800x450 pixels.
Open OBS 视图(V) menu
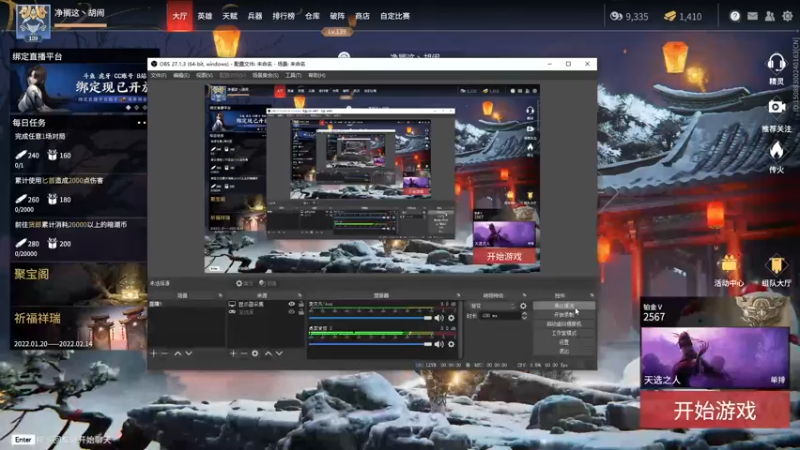click(204, 76)
